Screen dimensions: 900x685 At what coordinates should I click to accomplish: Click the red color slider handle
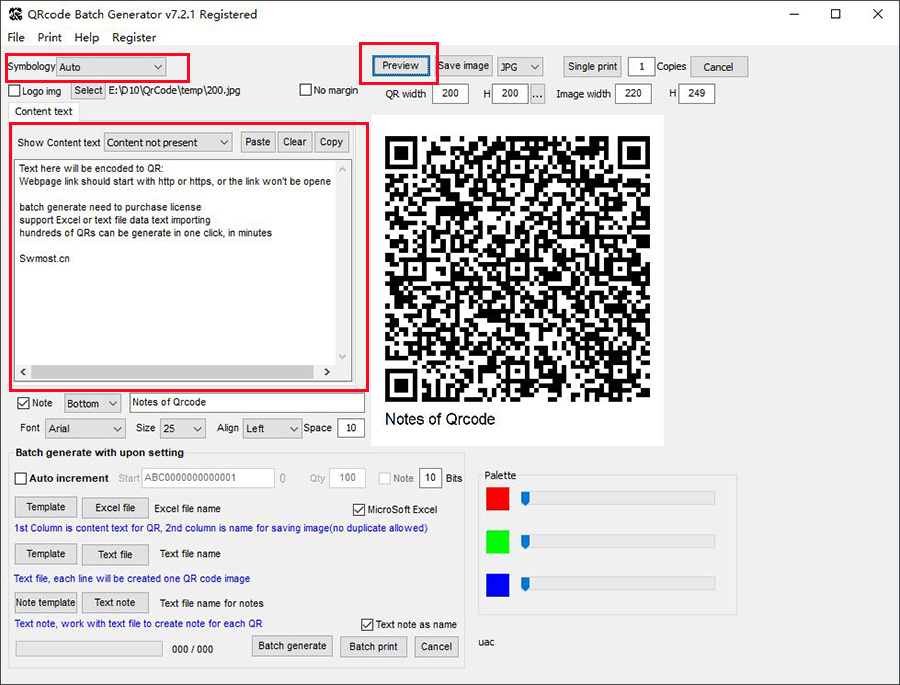(525, 498)
